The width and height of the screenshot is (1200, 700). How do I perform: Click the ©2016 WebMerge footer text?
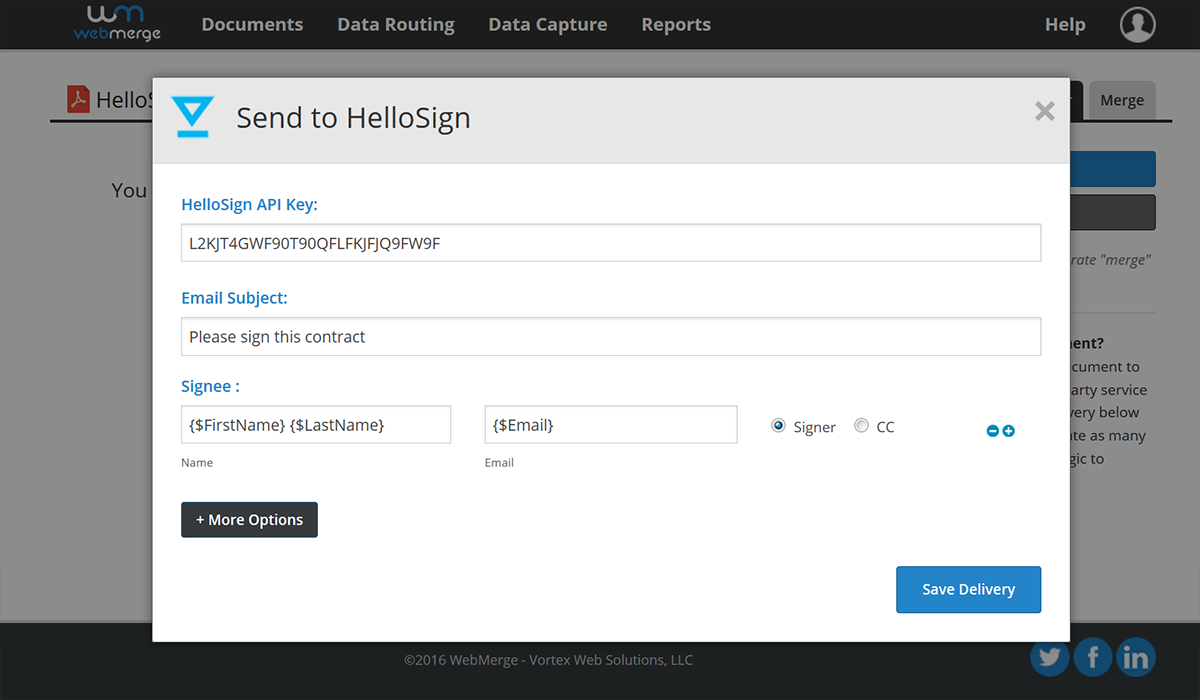tap(548, 660)
